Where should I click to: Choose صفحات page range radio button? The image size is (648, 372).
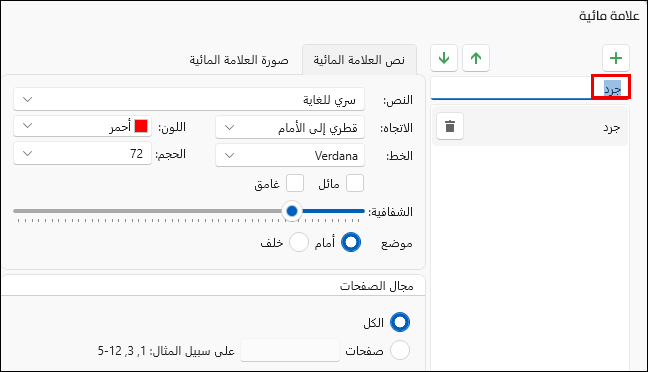pyautogui.click(x=400, y=351)
